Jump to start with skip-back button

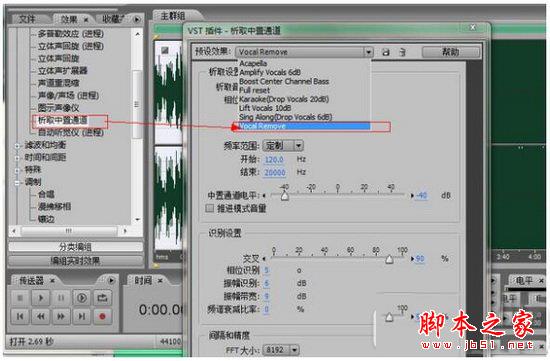tap(20, 316)
